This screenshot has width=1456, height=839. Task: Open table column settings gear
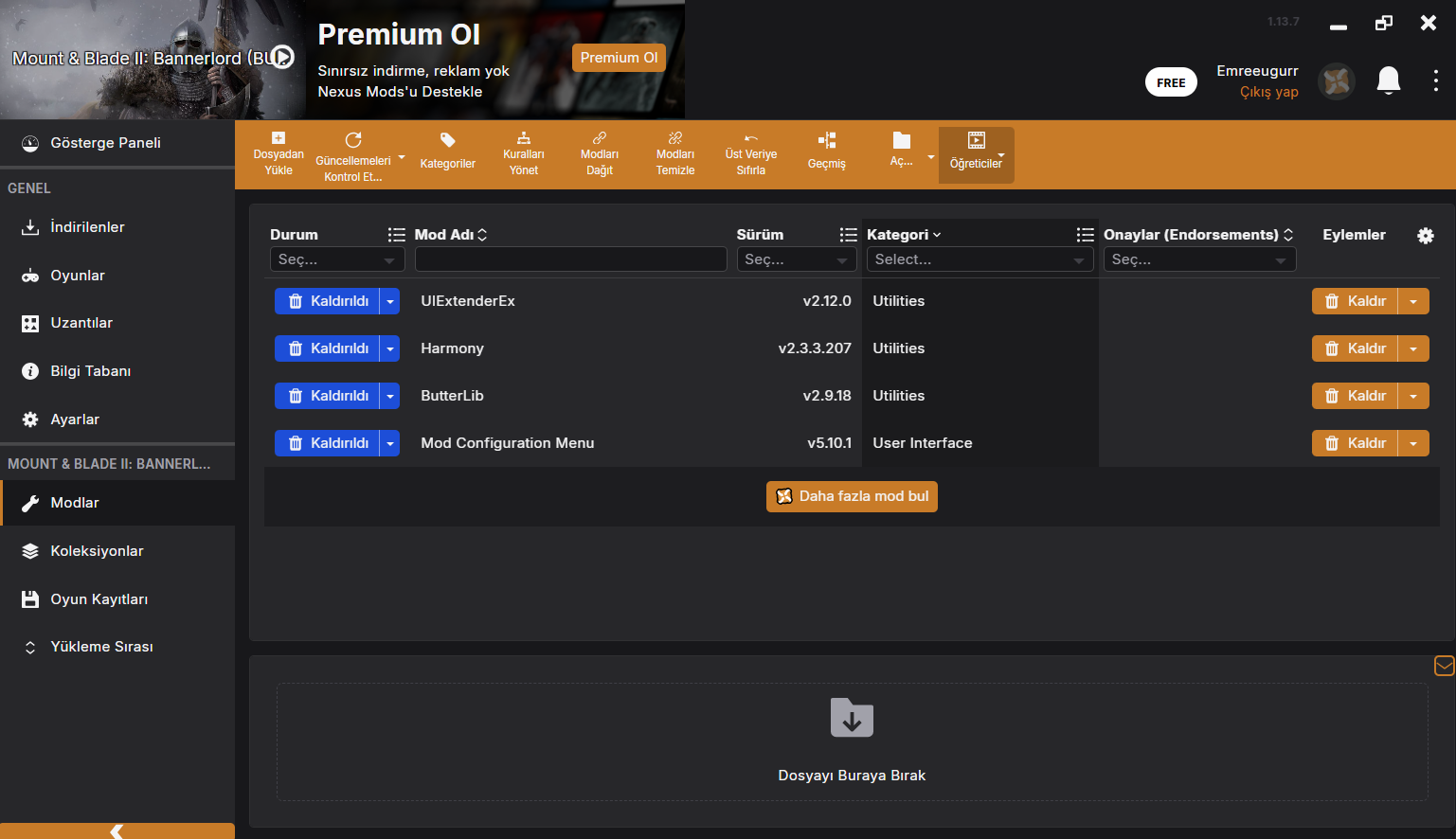pyautogui.click(x=1426, y=236)
